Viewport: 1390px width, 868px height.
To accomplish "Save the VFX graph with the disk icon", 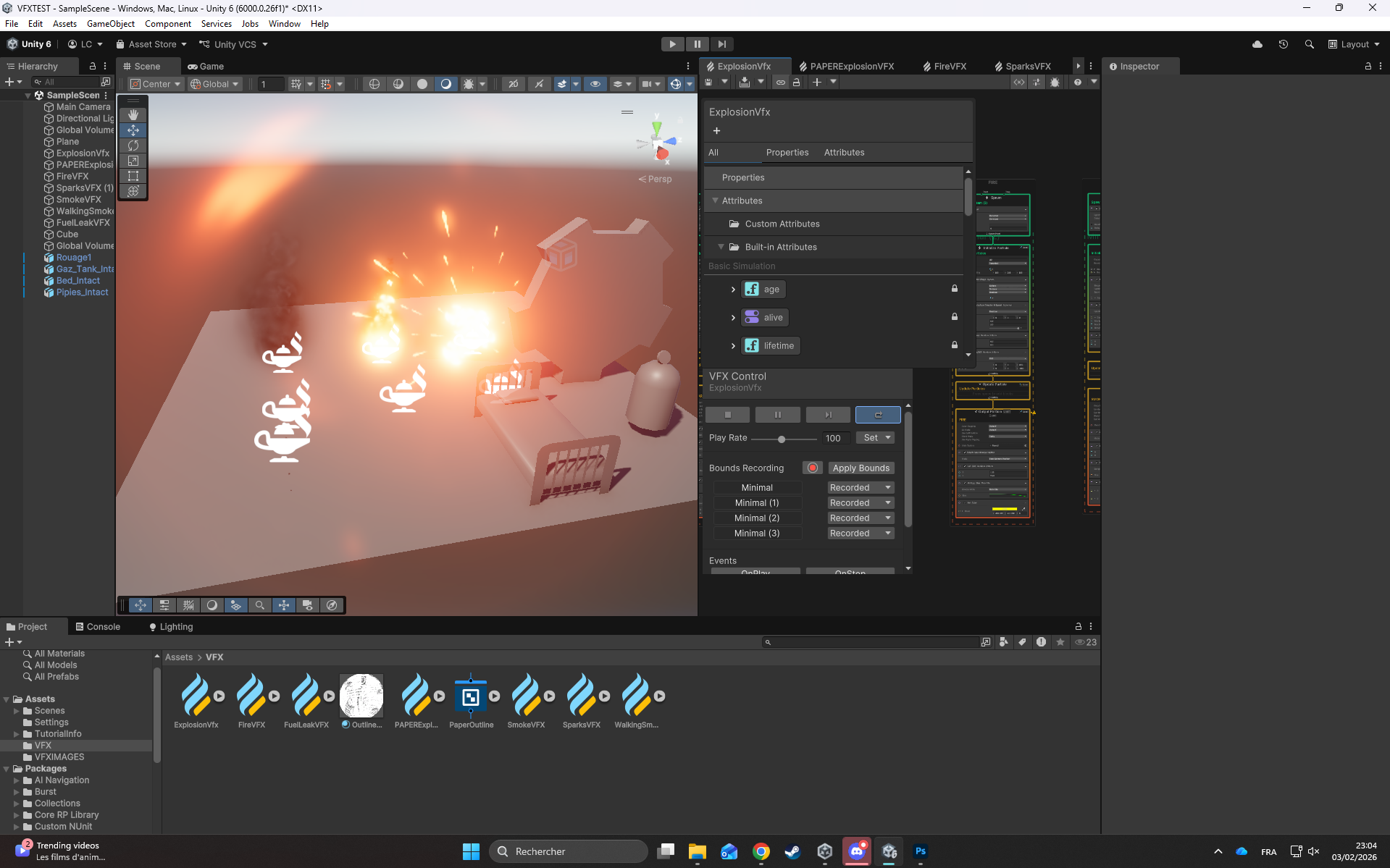I will tap(708, 83).
